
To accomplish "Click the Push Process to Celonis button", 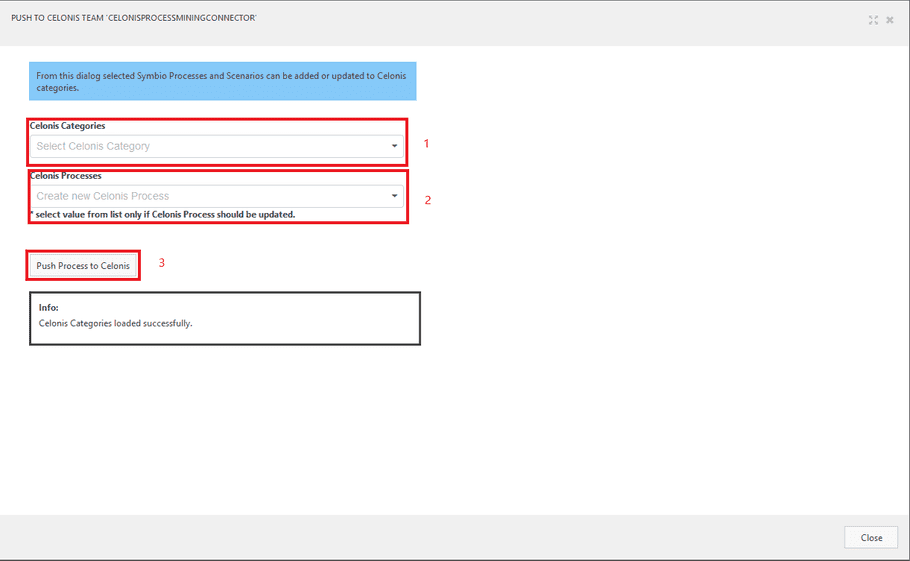I will (x=83, y=266).
